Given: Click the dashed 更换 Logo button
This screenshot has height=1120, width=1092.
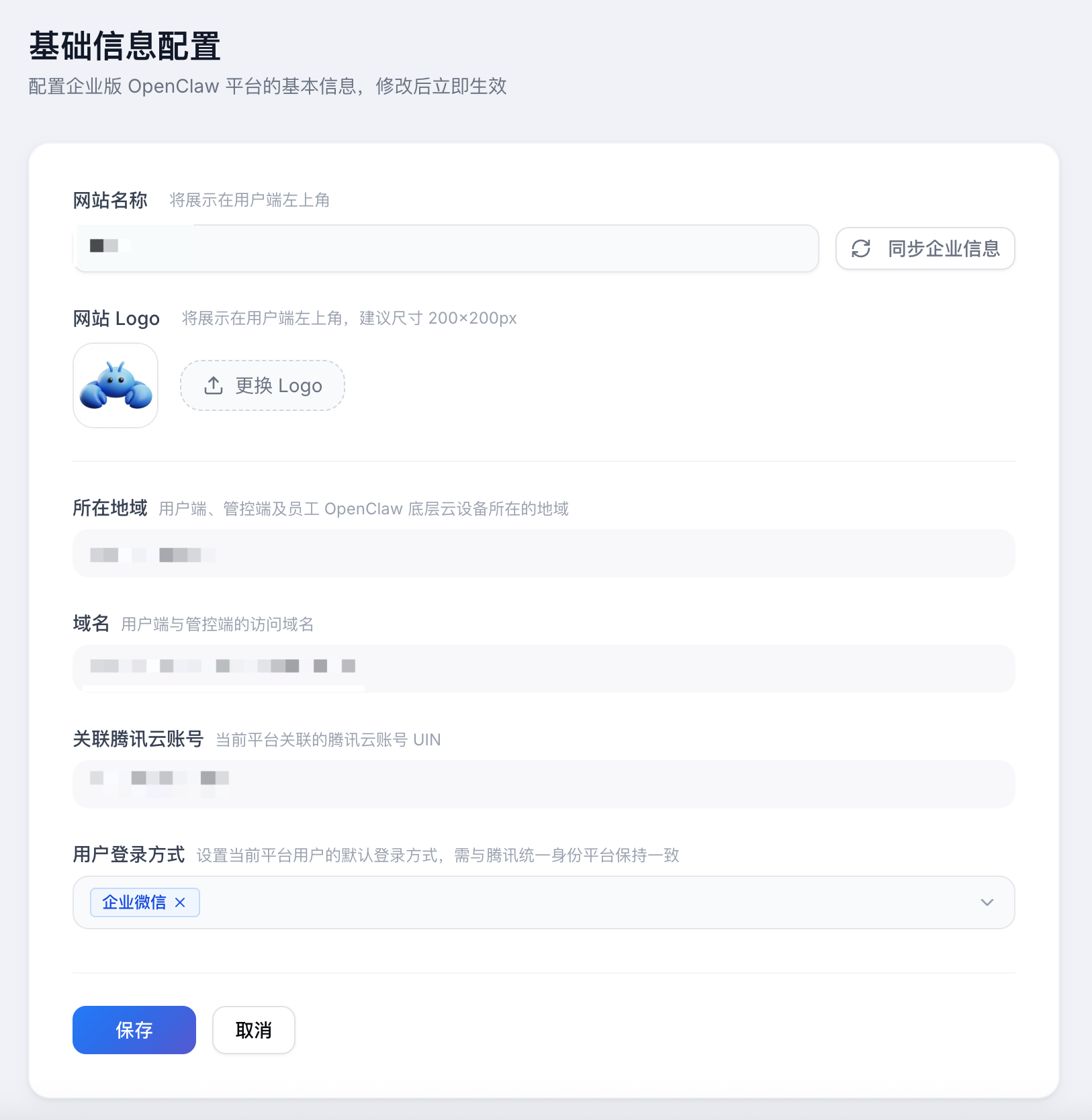Looking at the screenshot, I should coord(263,385).
